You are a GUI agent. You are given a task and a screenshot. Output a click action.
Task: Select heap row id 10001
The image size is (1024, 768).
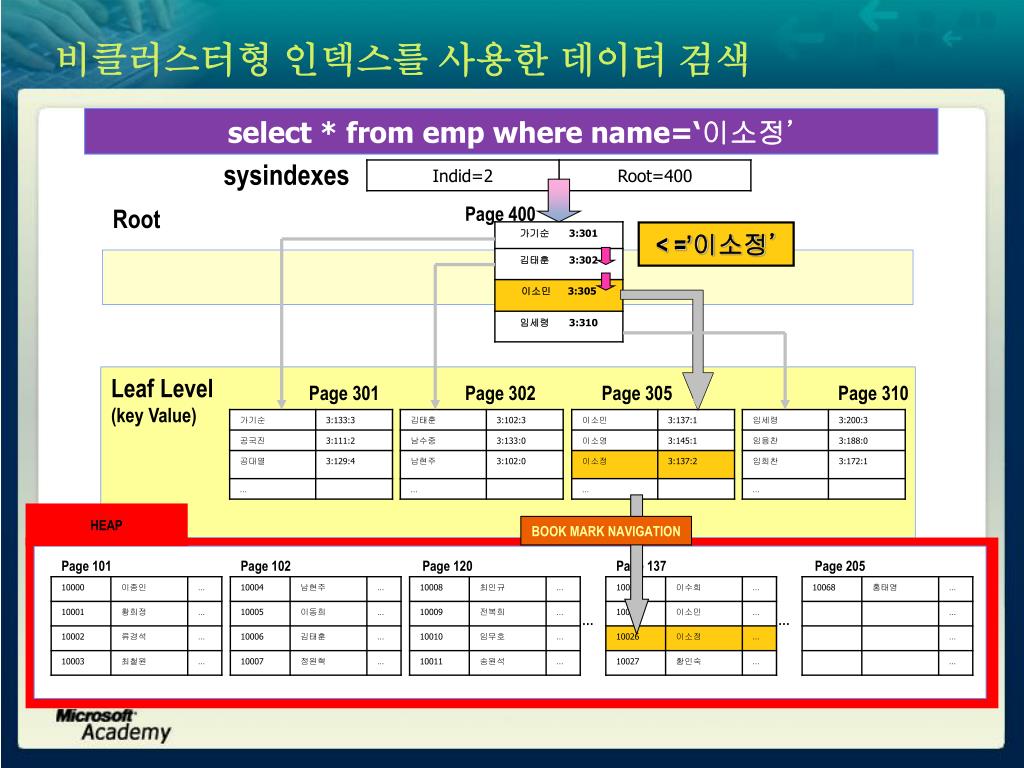coord(81,613)
